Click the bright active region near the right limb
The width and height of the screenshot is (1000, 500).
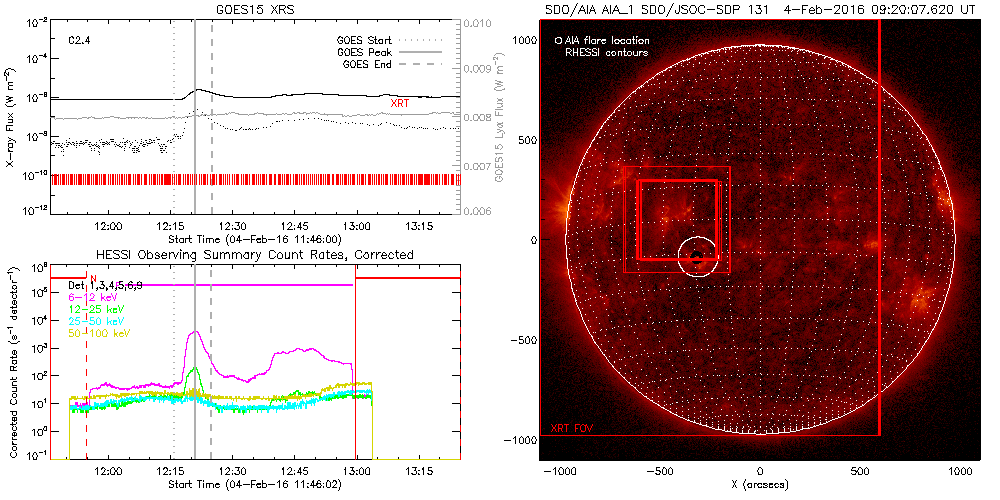[918, 298]
